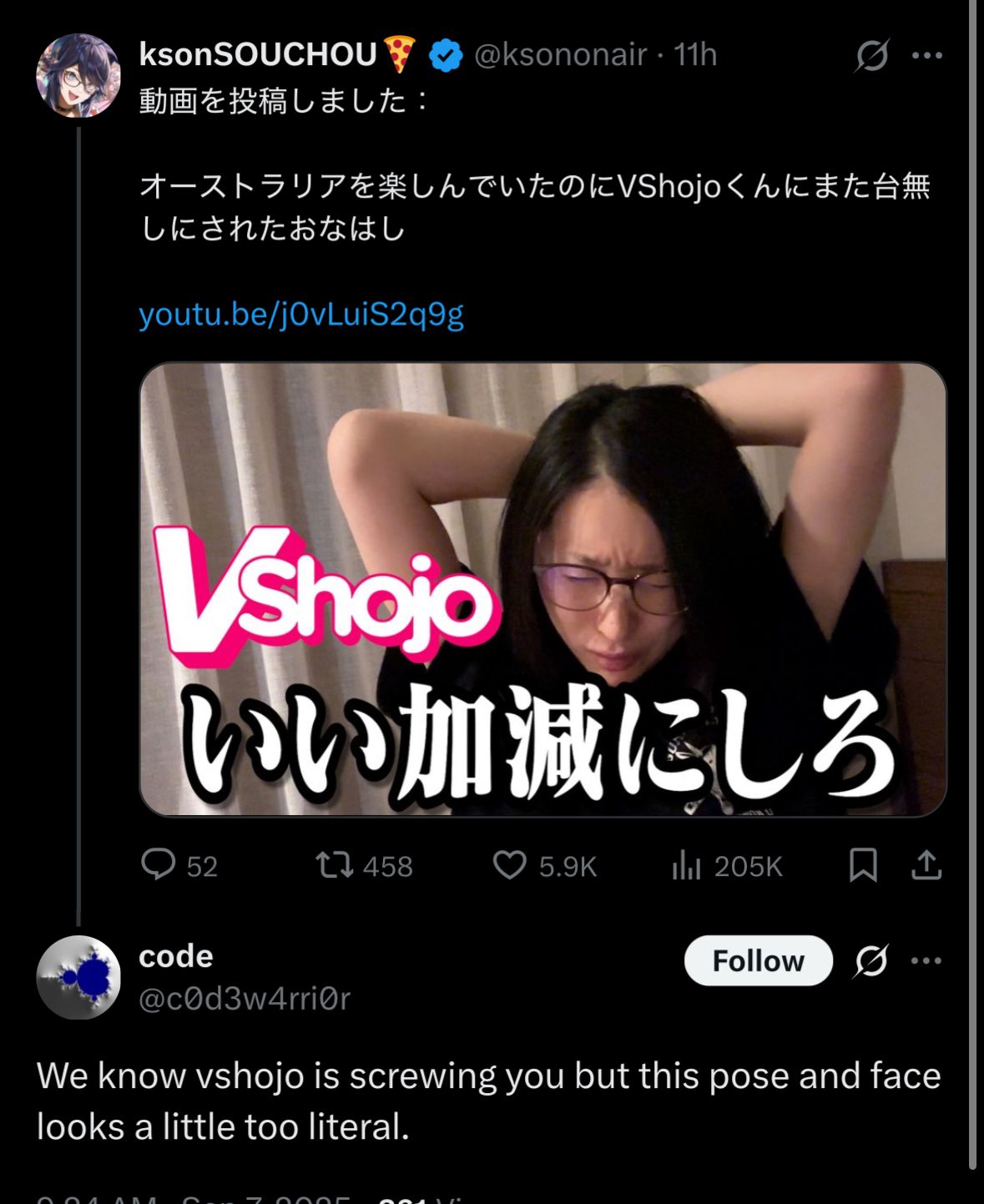Repost the tweet with 458 reposts
Viewport: 984px width, 1204px height.
(x=334, y=865)
